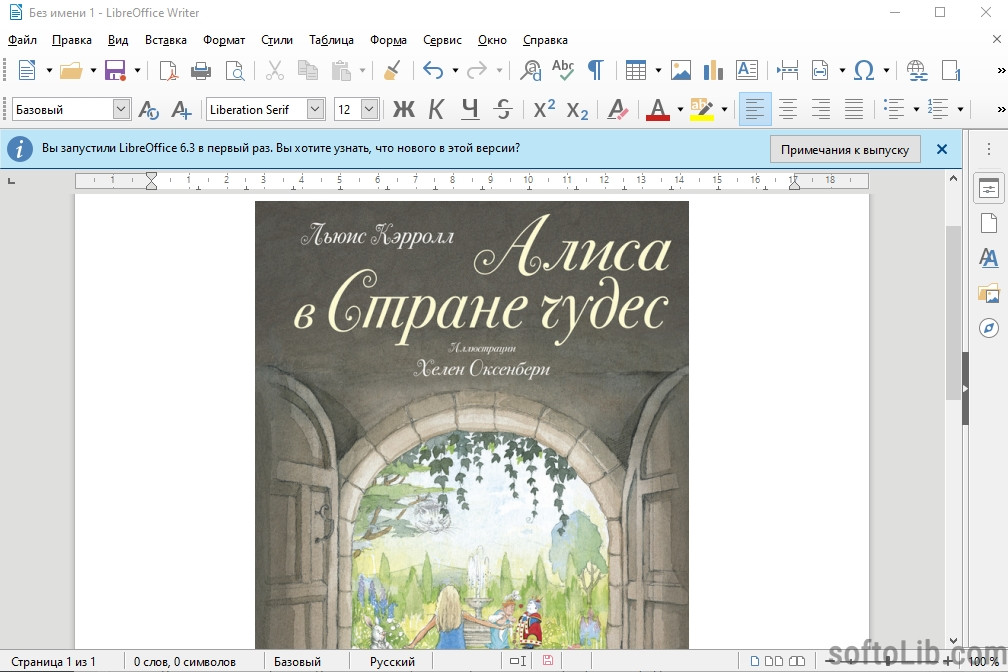Create a new style from selection
1008x672 pixels.
click(181, 109)
